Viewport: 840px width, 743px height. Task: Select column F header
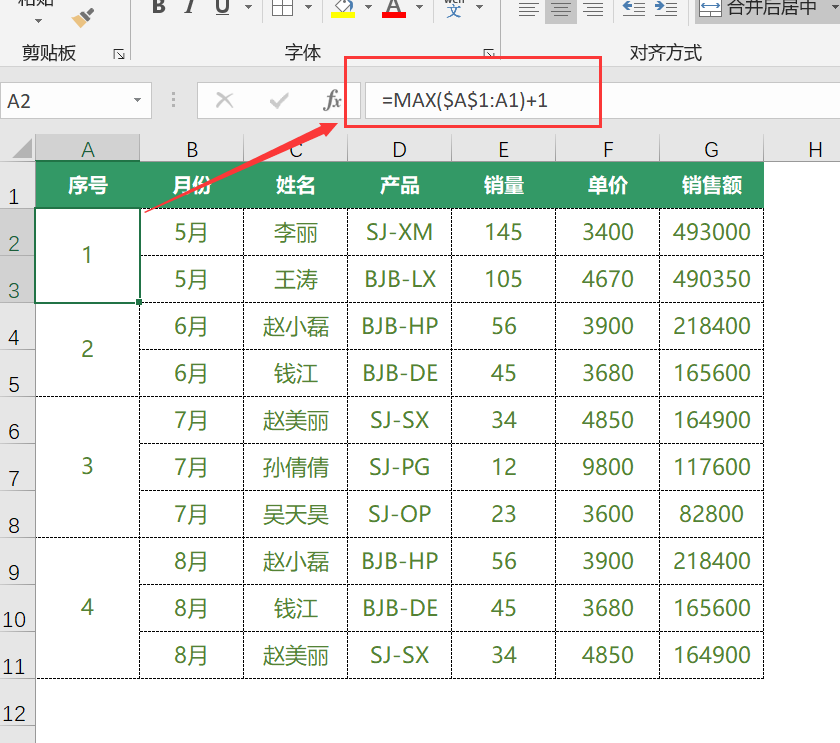pos(608,149)
